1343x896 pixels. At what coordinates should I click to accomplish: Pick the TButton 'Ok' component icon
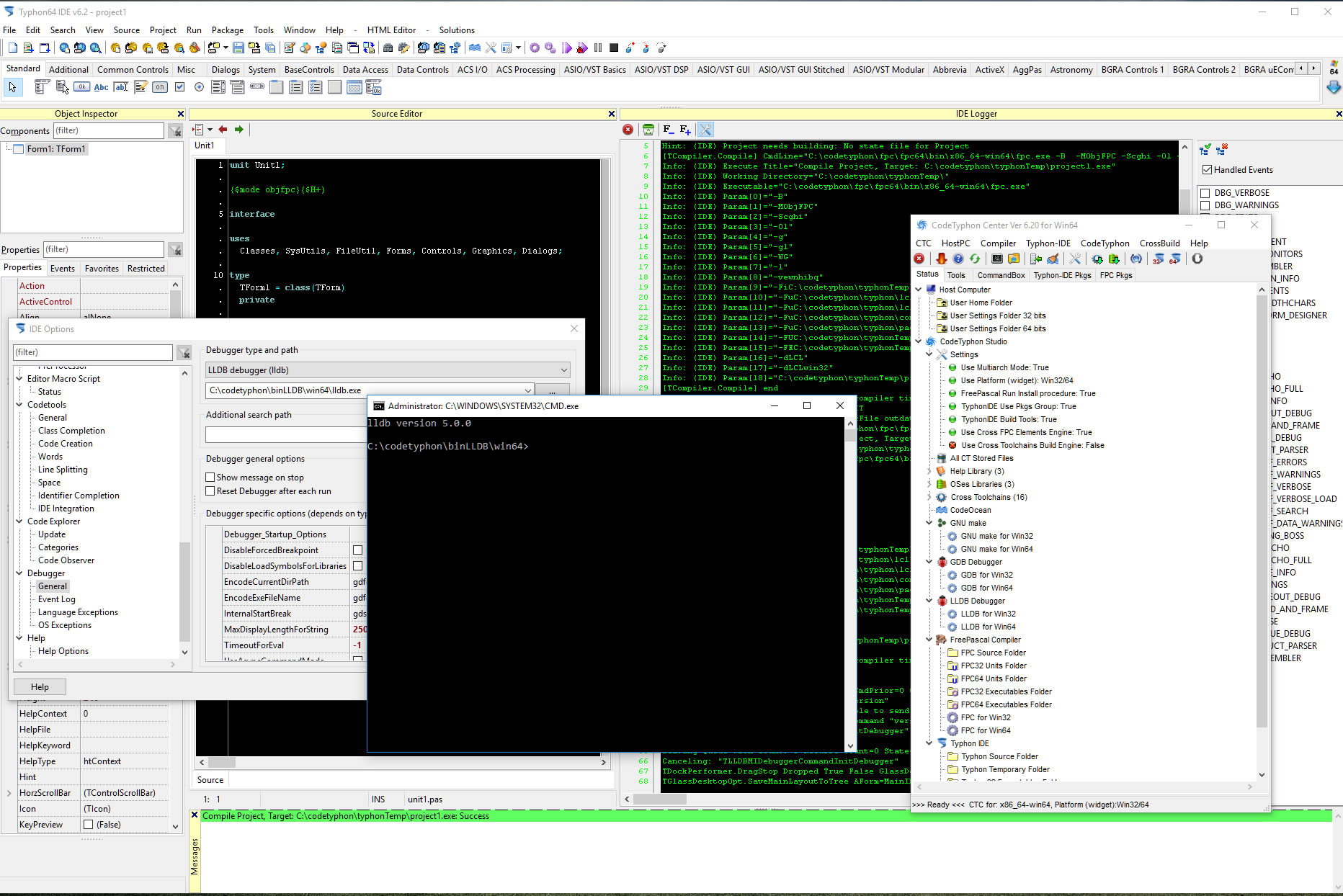tap(81, 87)
